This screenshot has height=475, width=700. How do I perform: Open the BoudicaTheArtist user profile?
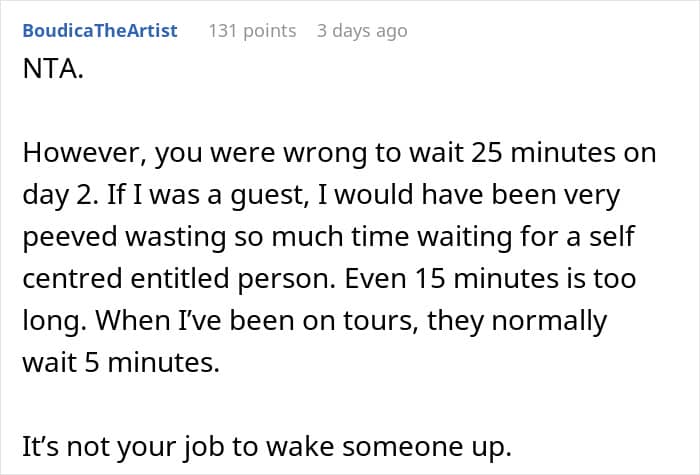pos(100,31)
